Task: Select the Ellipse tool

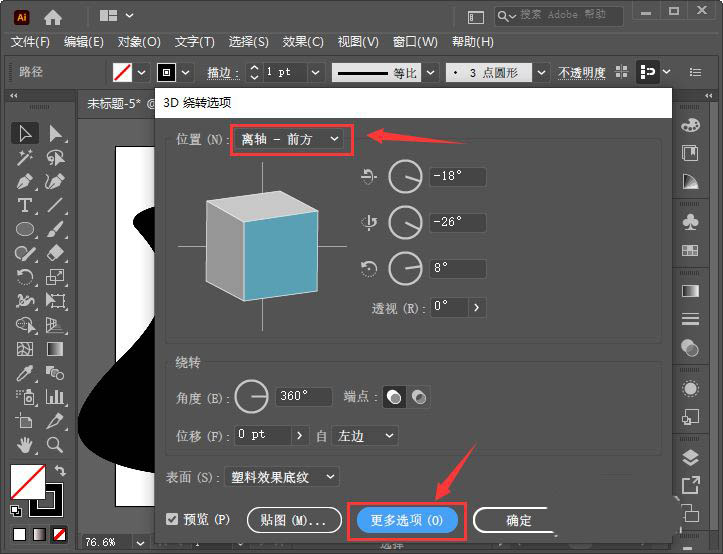Action: 25,229
